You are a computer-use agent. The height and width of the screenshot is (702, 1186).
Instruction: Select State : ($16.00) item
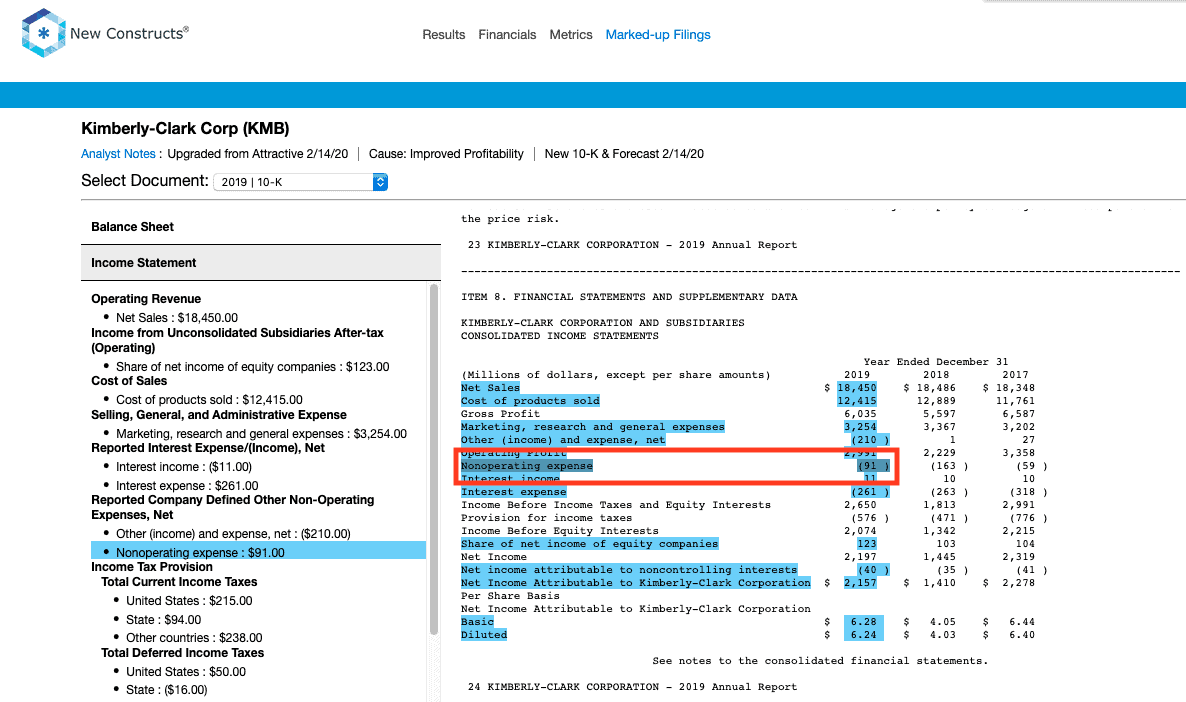(166, 690)
